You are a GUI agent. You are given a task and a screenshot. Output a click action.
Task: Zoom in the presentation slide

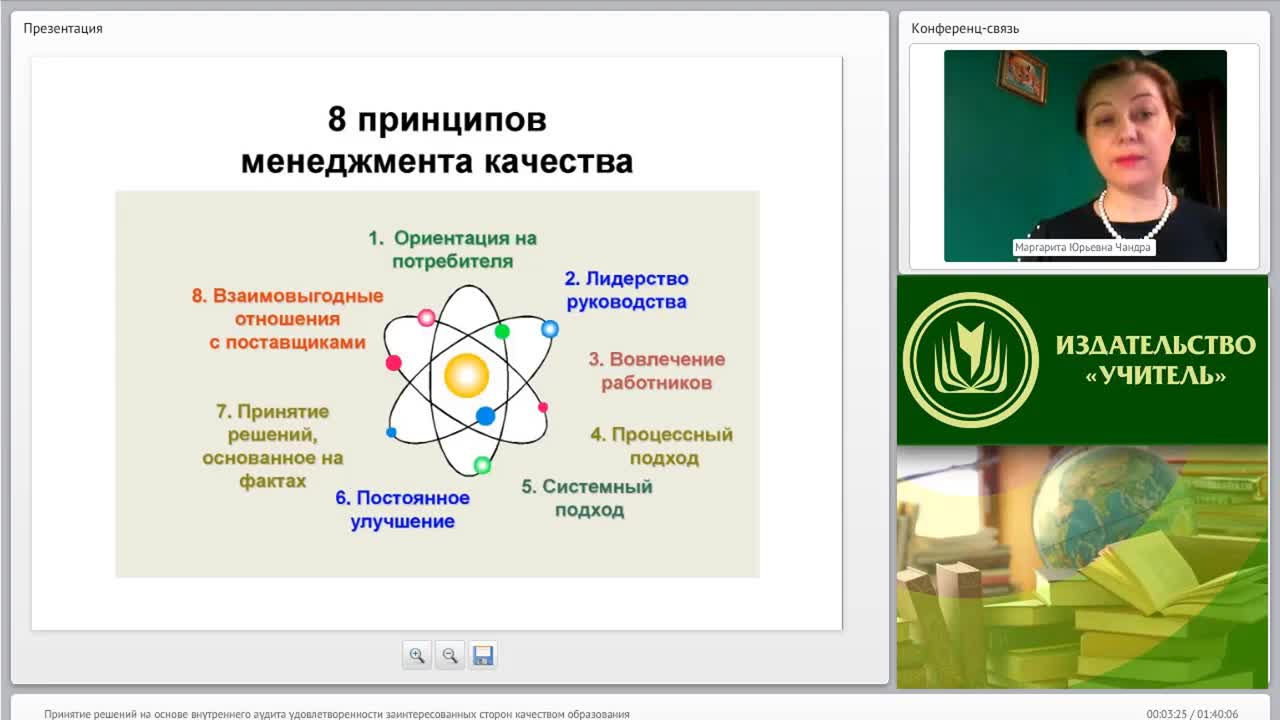pyautogui.click(x=417, y=655)
